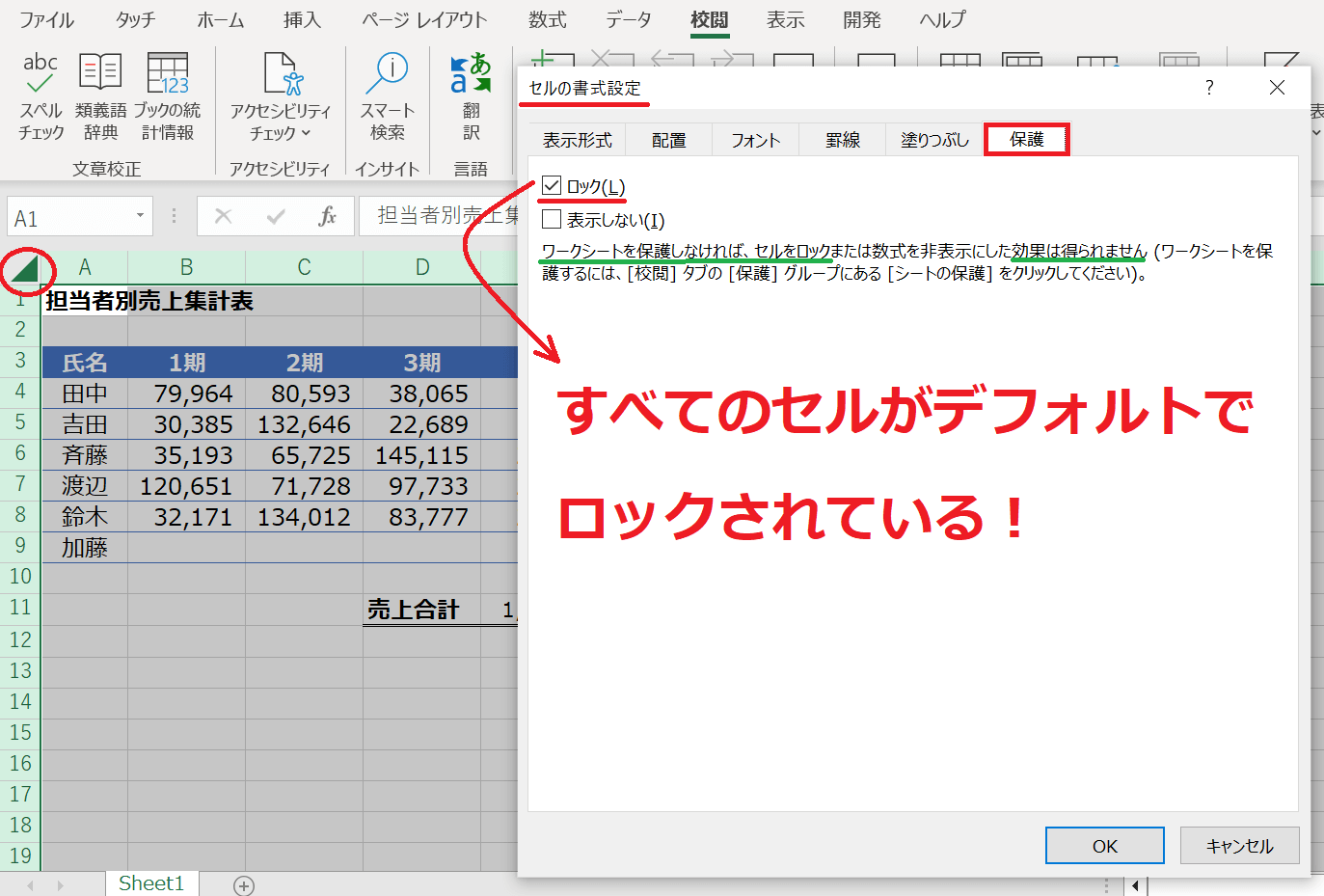This screenshot has height=896, width=1324.
Task: Open the スマート検索 smart lookup
Action: pyautogui.click(x=388, y=96)
